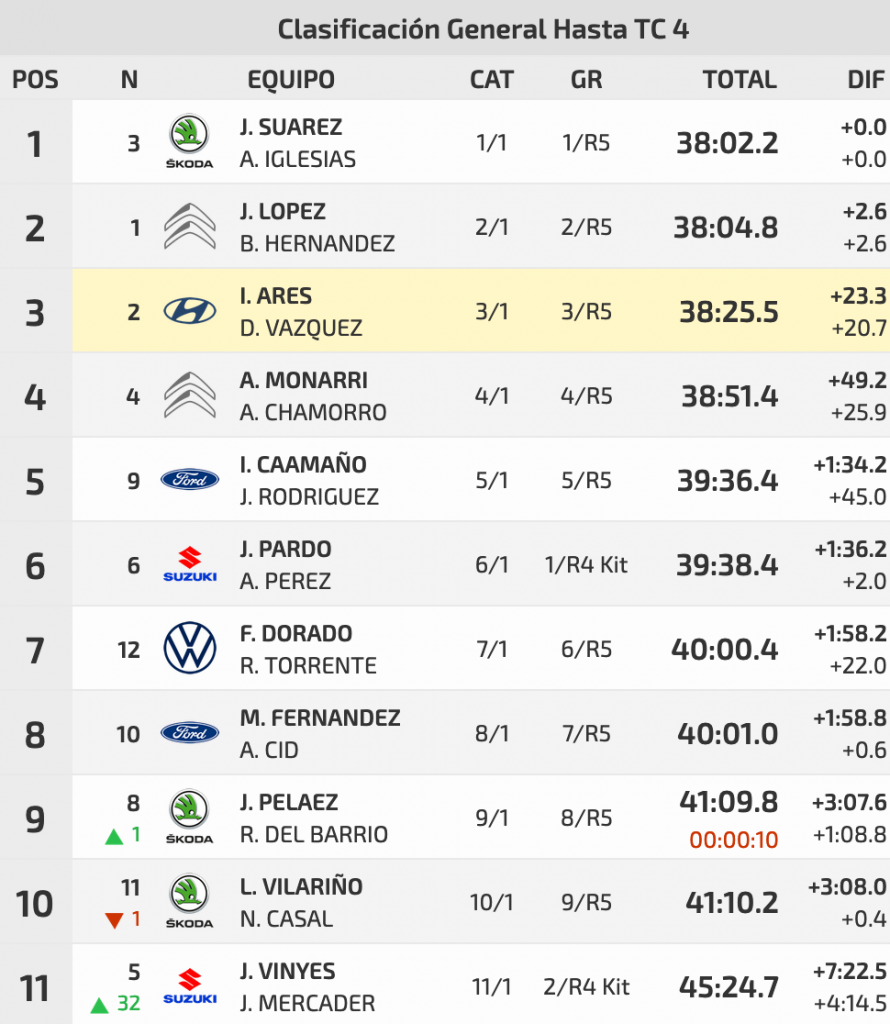The height and width of the screenshot is (1024, 890).
Task: Click the EQUIPO column header
Action: [x=291, y=80]
